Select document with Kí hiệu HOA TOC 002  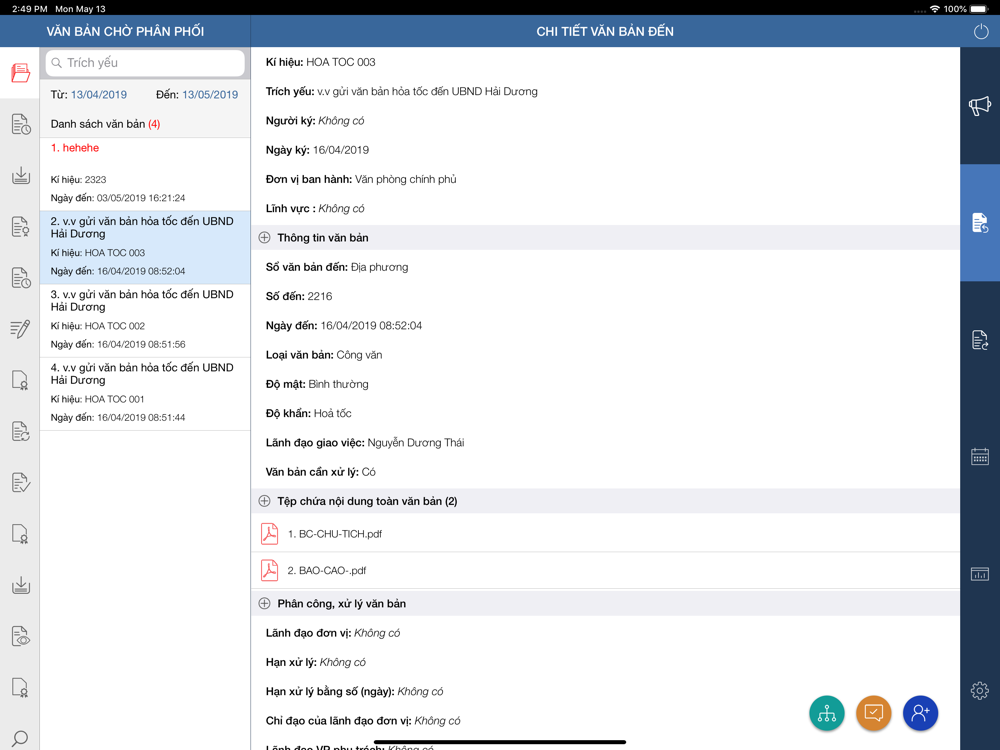[x=145, y=320]
